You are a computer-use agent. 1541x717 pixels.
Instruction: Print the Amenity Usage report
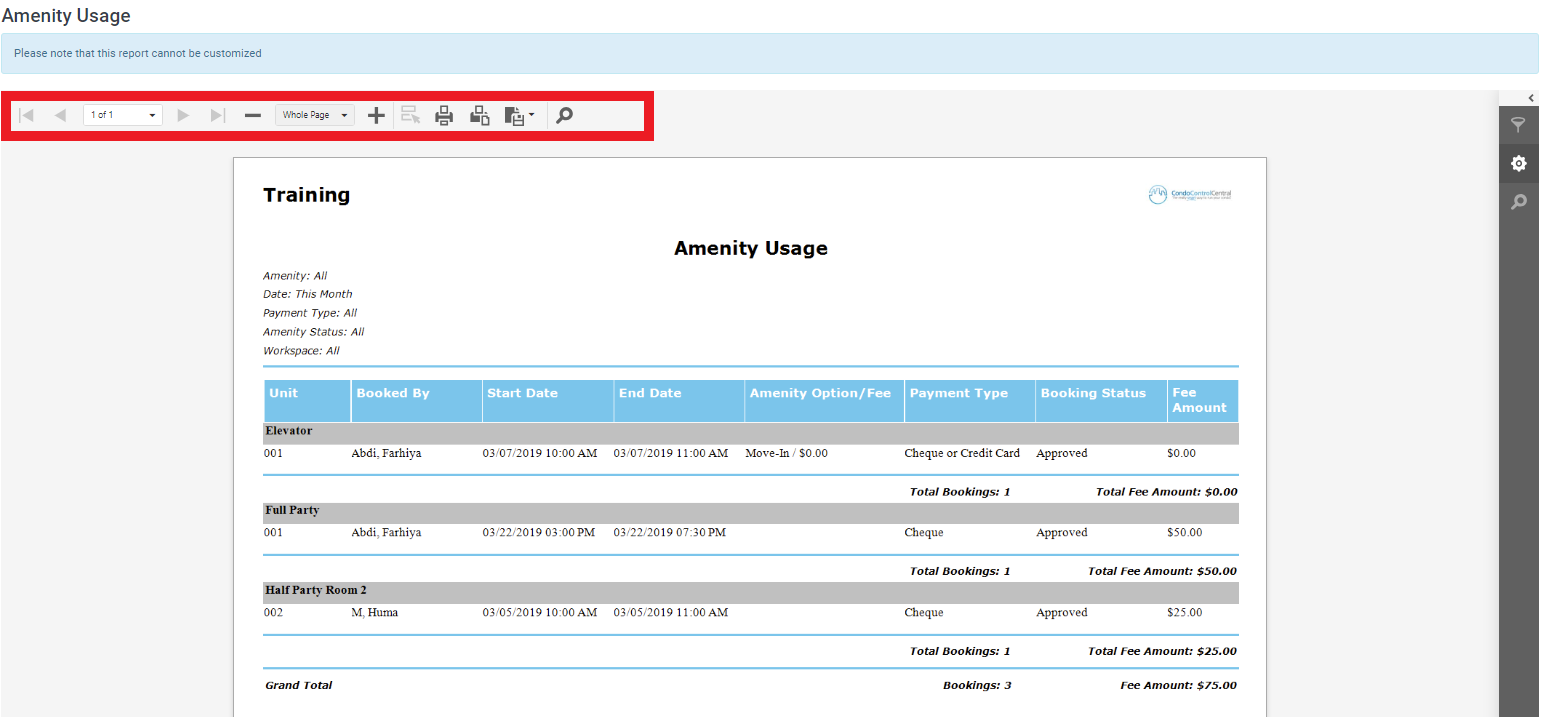click(x=443, y=115)
